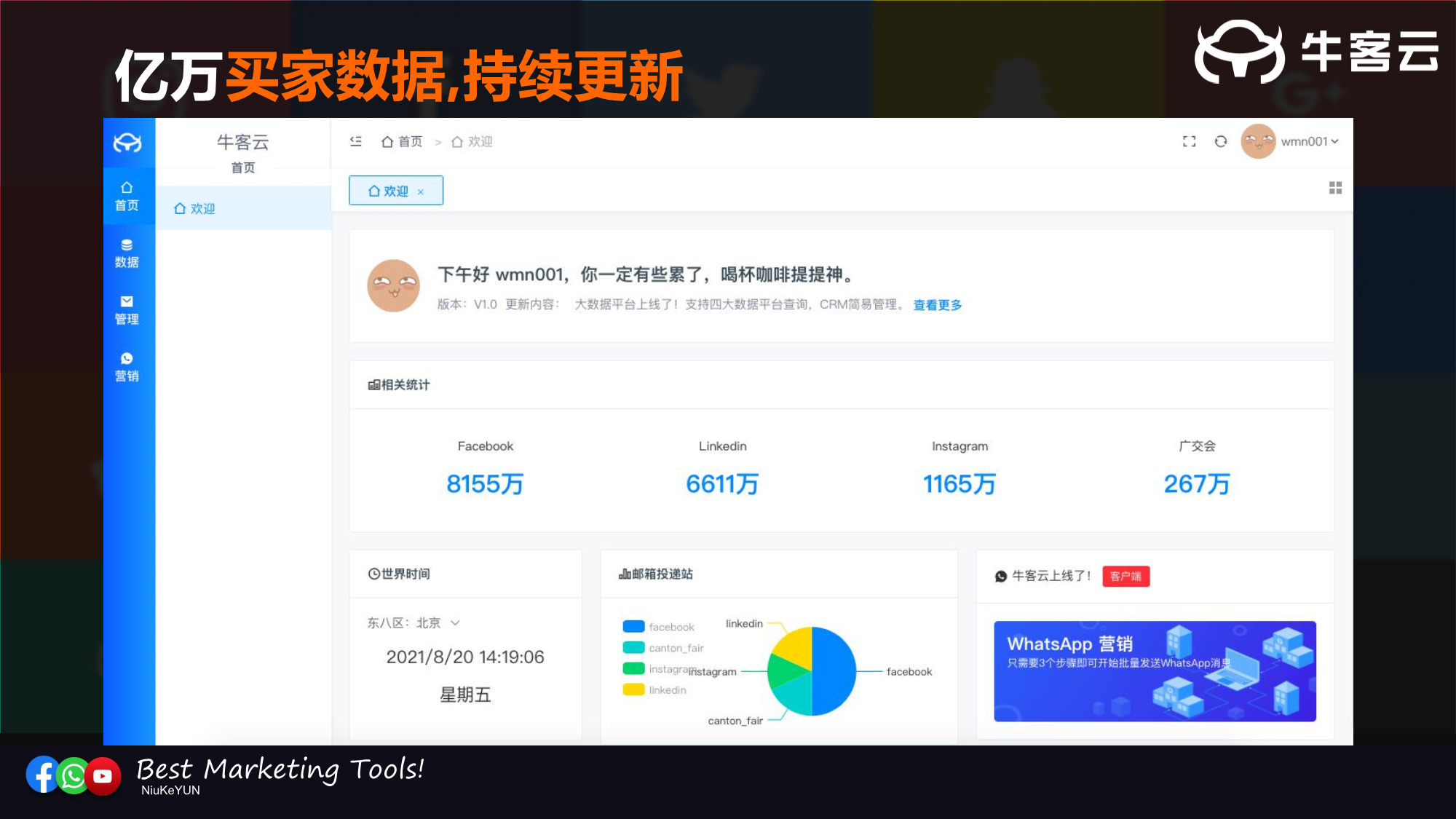Image resolution: width=1456 pixels, height=819 pixels.
Task: Open the 数据 data sidebar section
Action: [x=127, y=253]
